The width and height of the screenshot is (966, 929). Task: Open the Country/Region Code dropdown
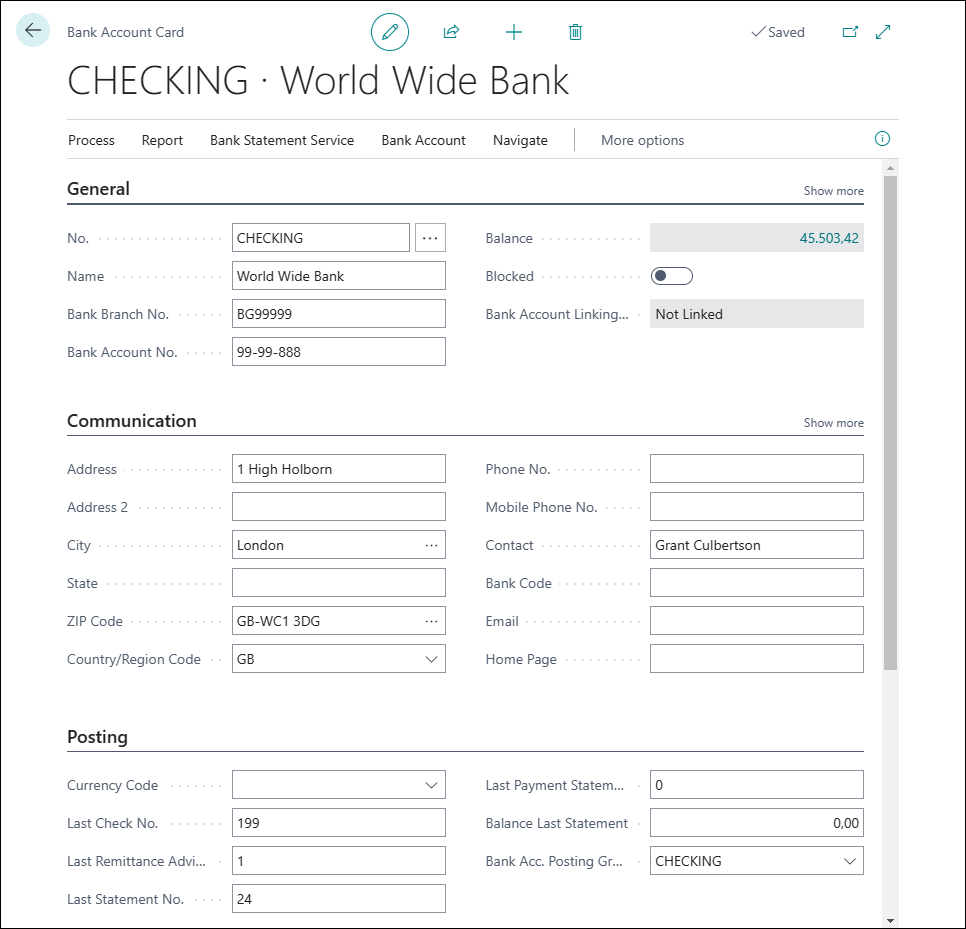pos(430,658)
